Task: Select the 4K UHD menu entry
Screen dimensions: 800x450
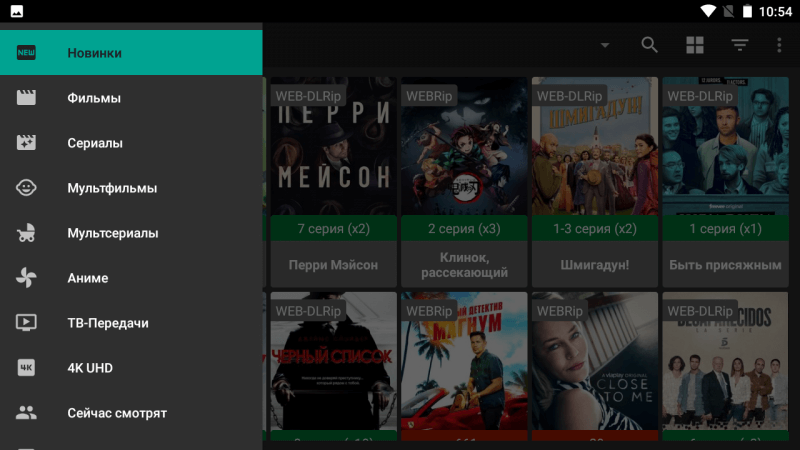Action: click(131, 367)
